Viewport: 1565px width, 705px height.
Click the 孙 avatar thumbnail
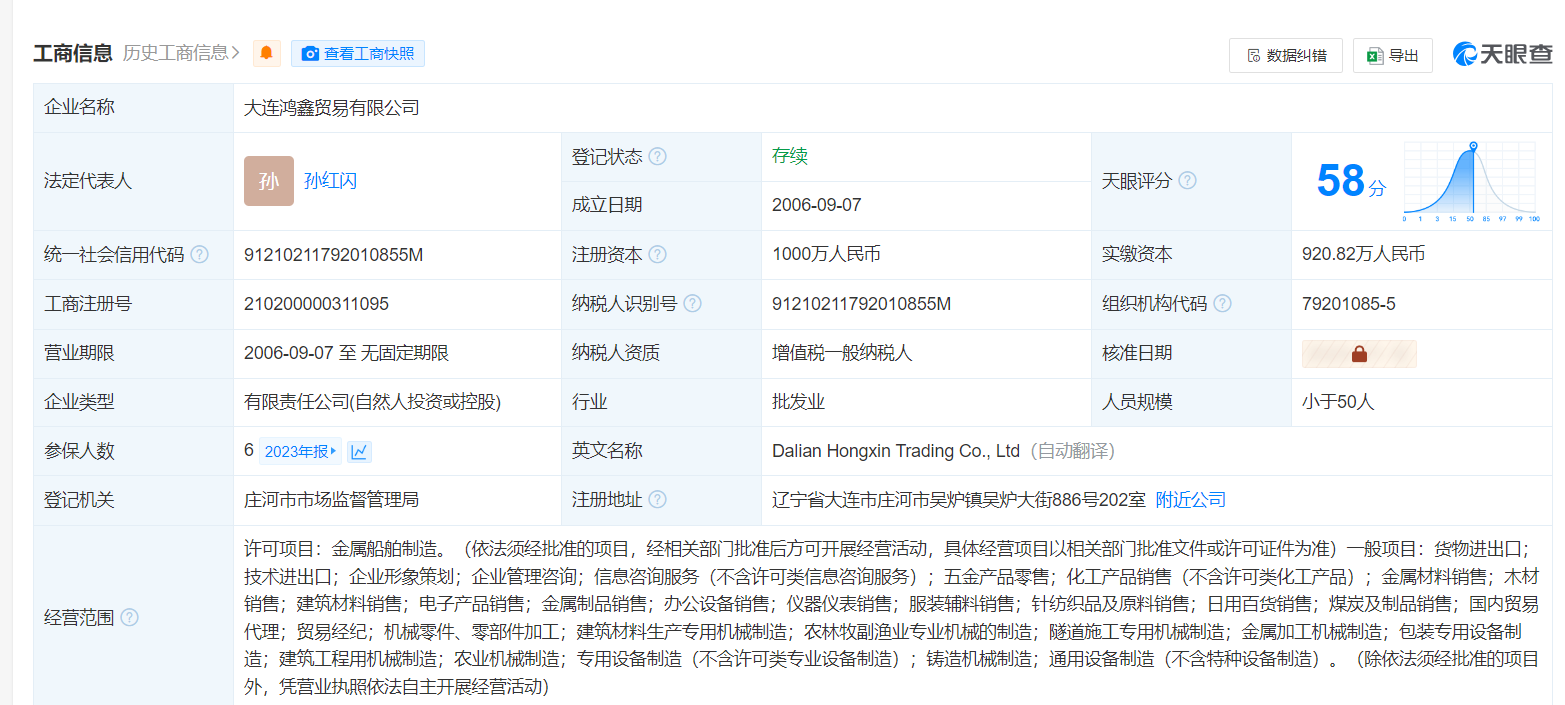(269, 181)
